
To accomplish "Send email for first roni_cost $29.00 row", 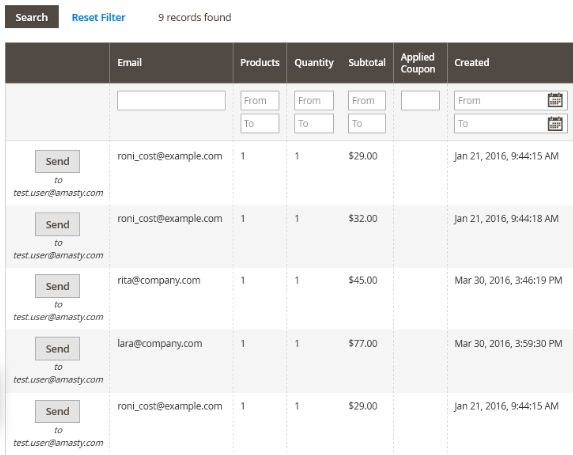I will click(57, 161).
